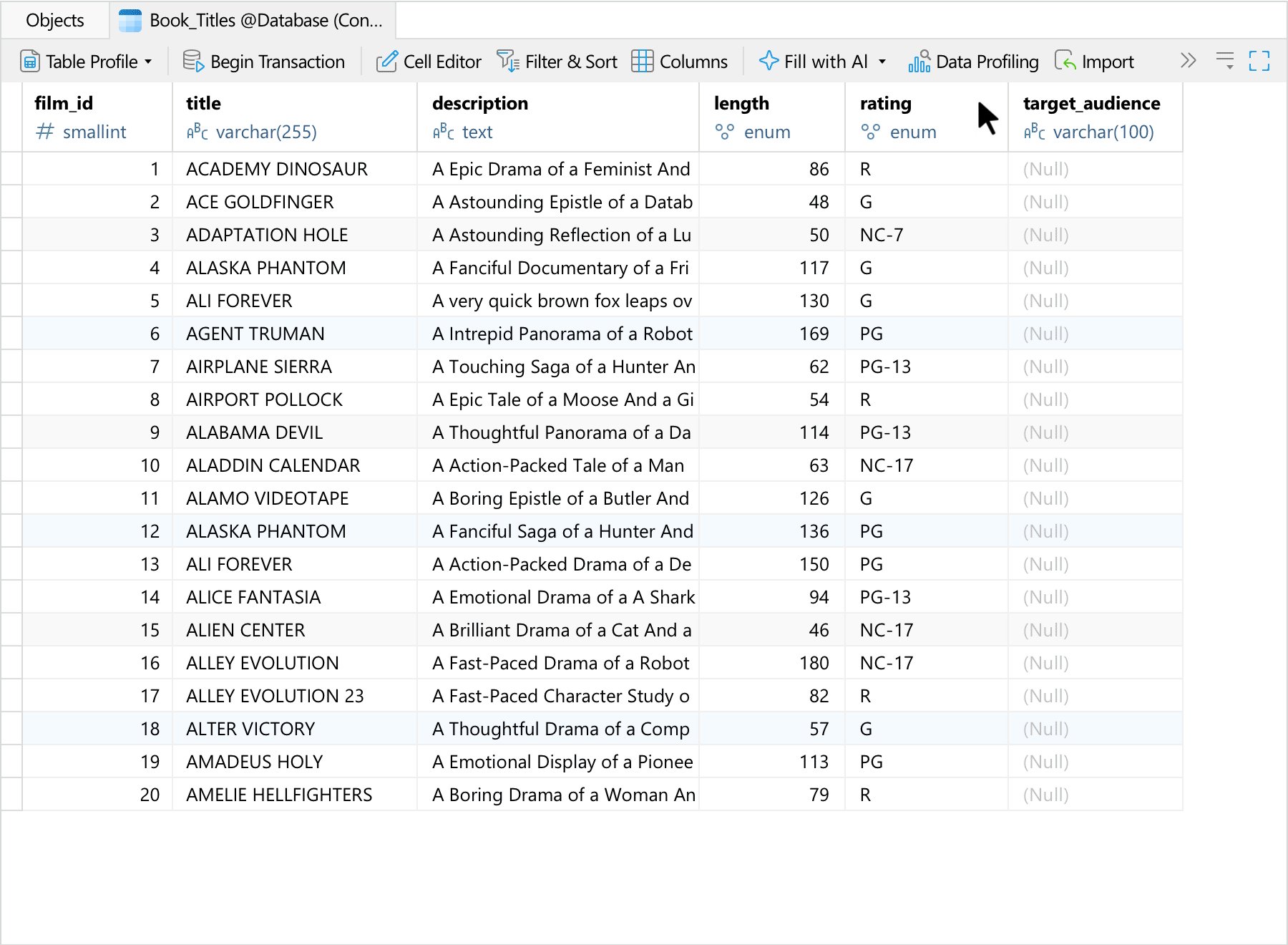
Task: Click the title column header
Action: click(x=295, y=117)
